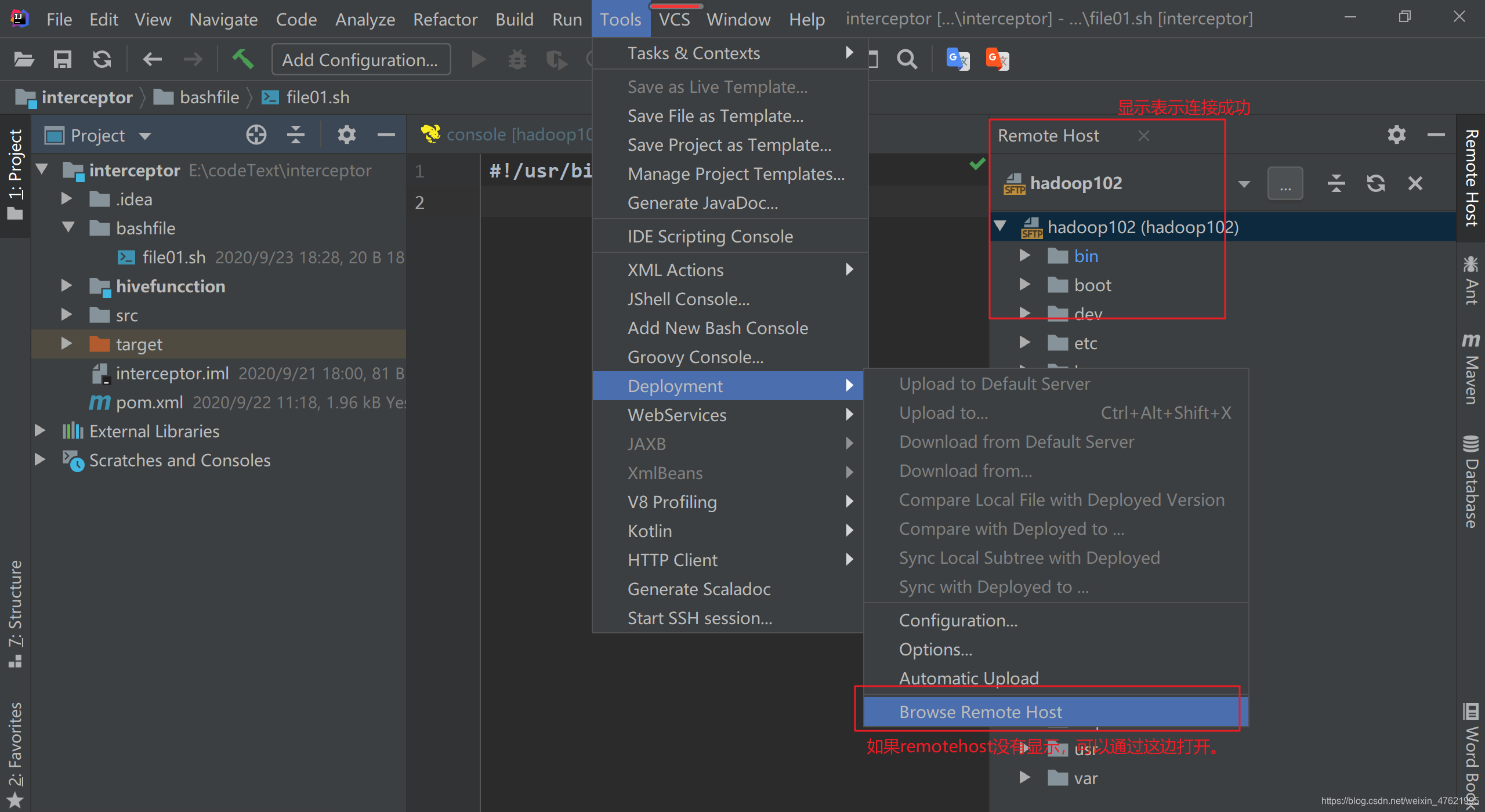1485x812 pixels.
Task: Open Deployment Configuration... entry
Action: click(x=1056, y=620)
